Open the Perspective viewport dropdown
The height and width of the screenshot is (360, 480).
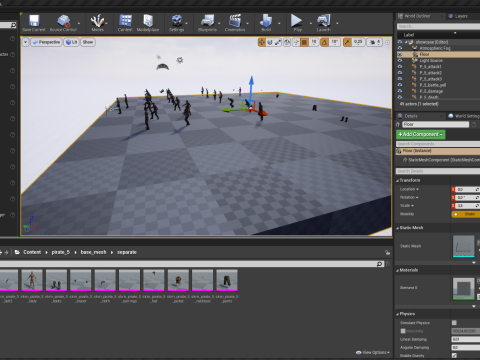tap(46, 42)
